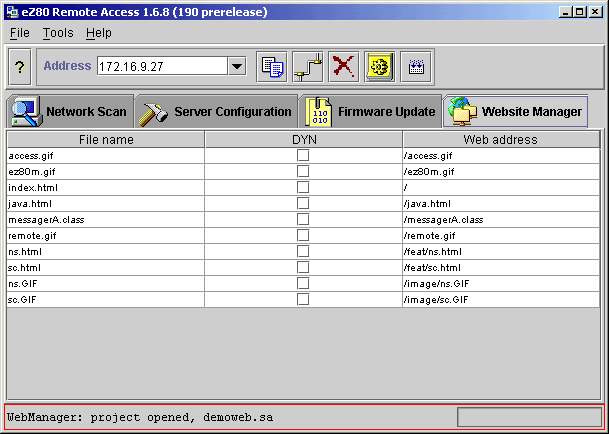Toggle DYN checkbox for ns.GIF
This screenshot has width=609, height=434.
coord(303,283)
